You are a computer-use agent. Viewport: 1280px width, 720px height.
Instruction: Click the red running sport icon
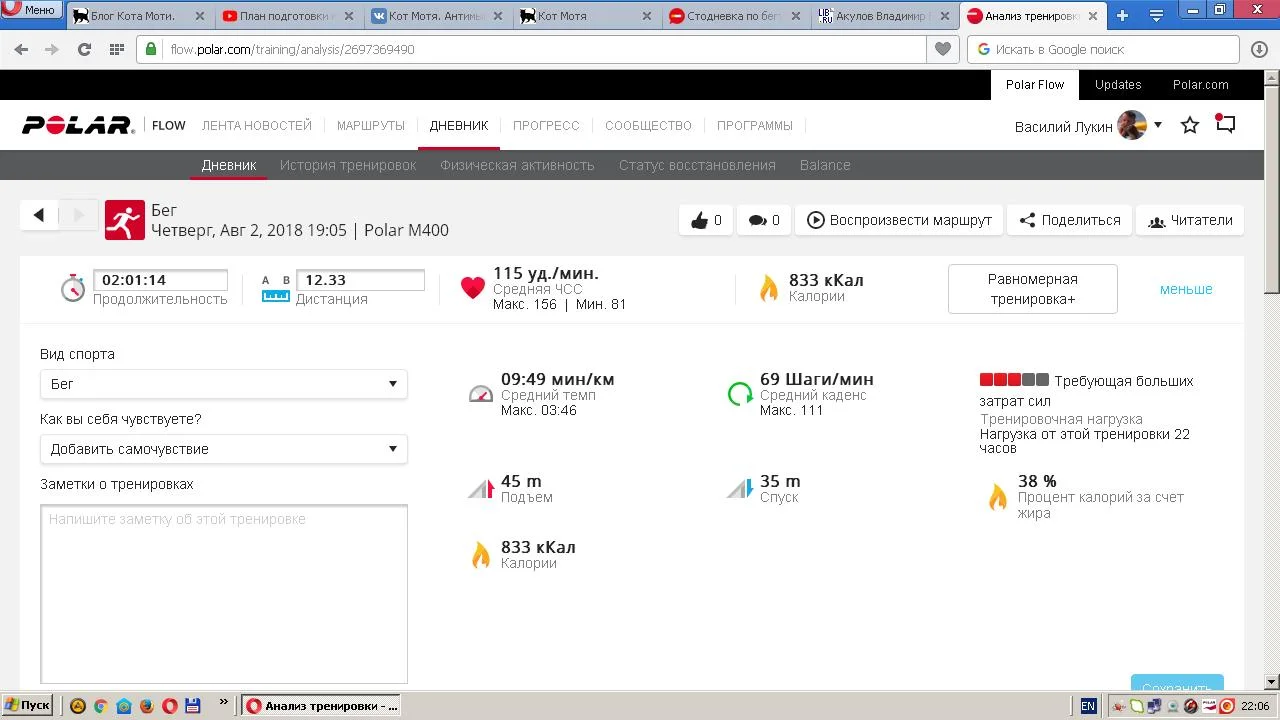tap(125, 220)
